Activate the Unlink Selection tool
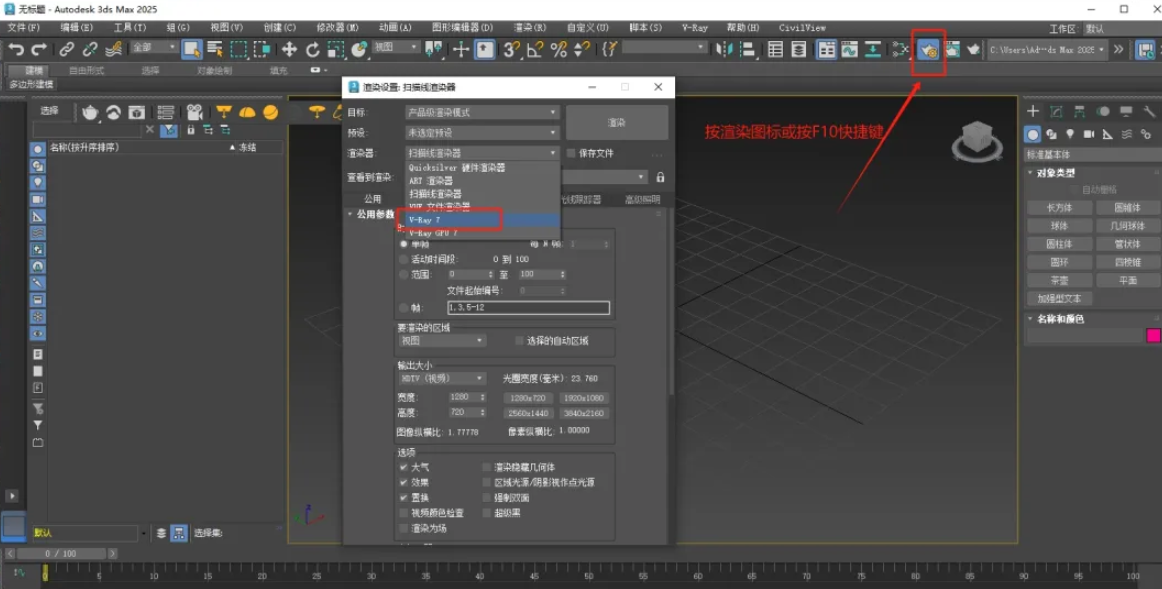 point(90,49)
